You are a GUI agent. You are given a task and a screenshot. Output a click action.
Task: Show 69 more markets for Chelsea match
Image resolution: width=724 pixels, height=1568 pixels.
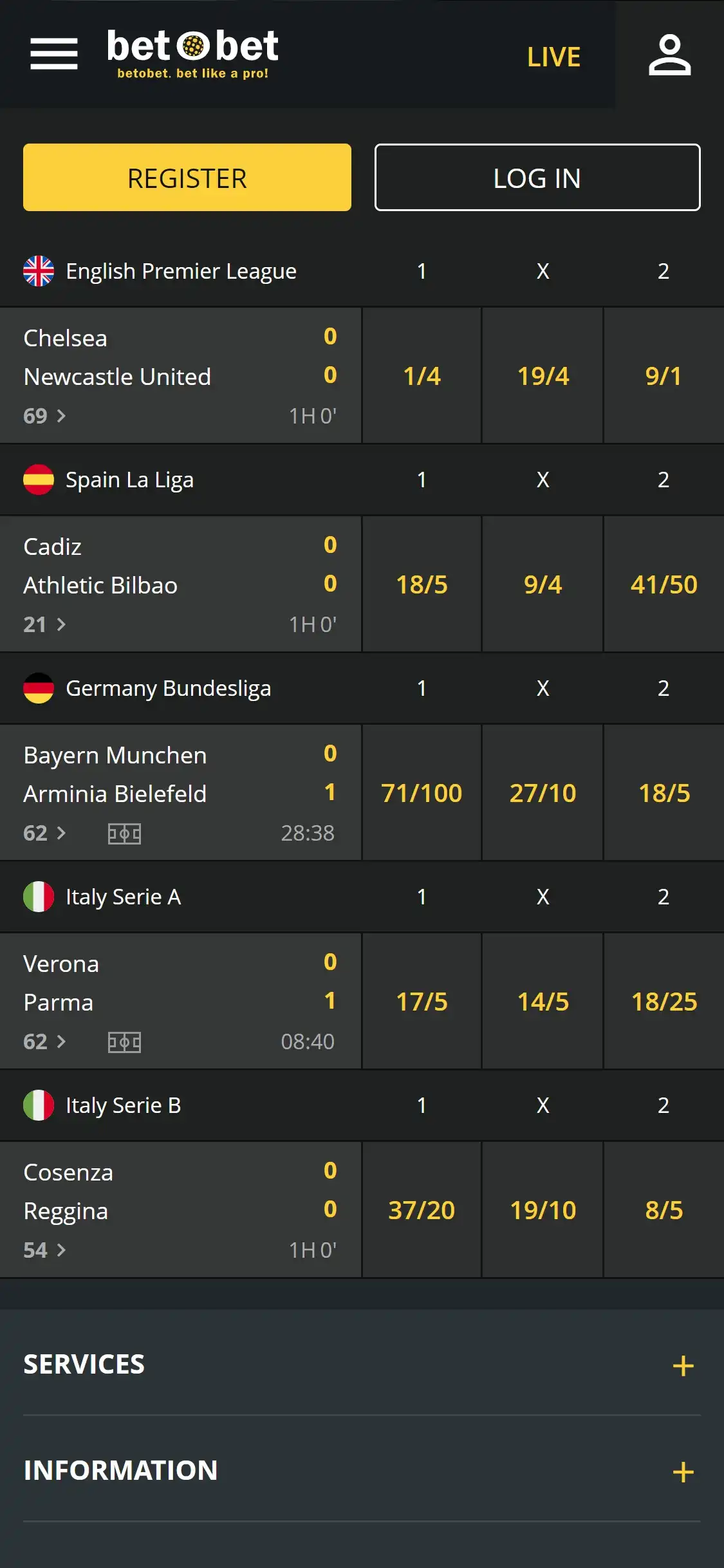[44, 416]
